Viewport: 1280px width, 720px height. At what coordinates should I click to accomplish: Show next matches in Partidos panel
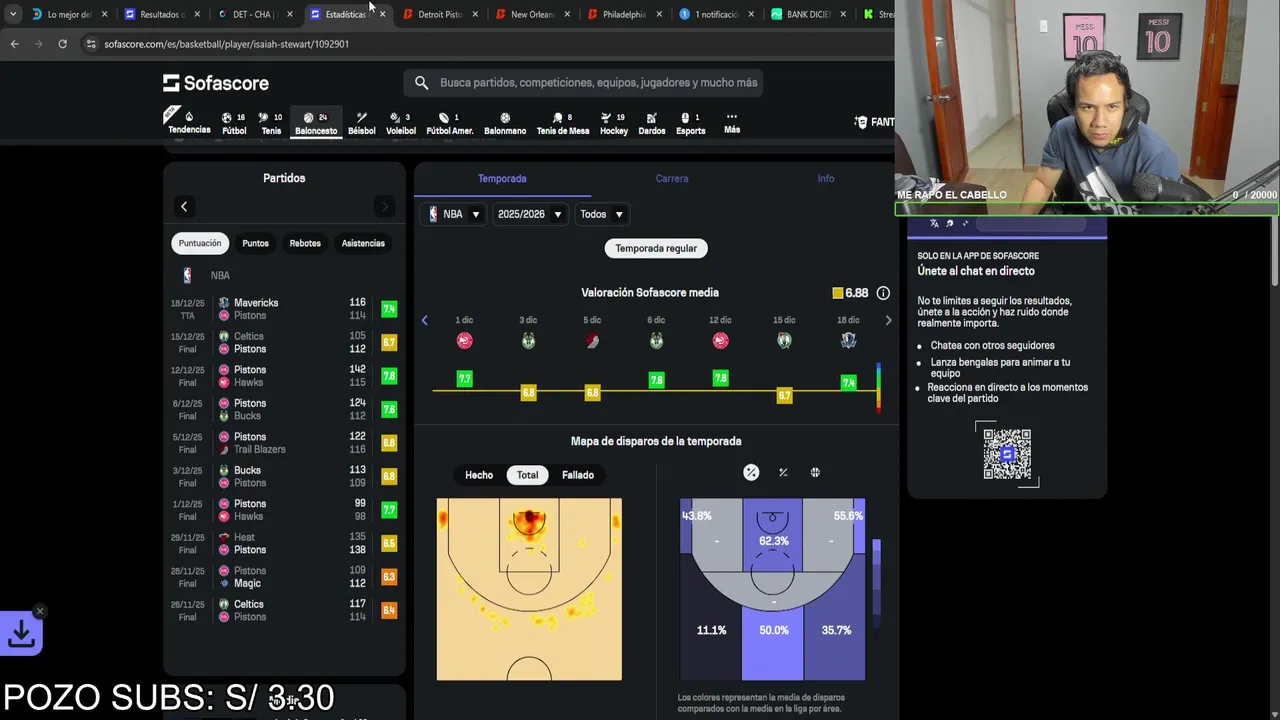(384, 206)
